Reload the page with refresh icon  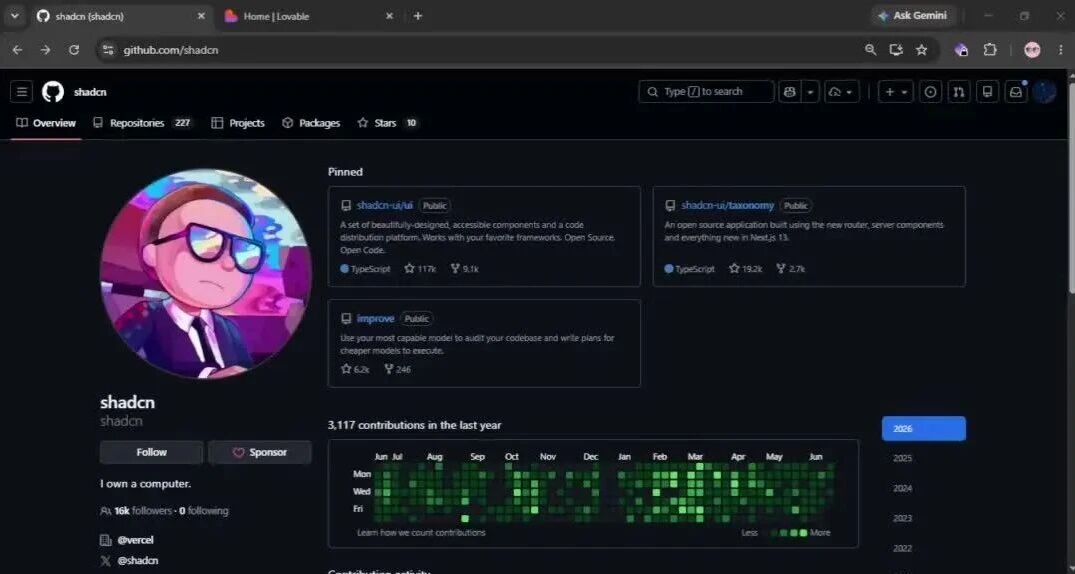tap(74, 50)
